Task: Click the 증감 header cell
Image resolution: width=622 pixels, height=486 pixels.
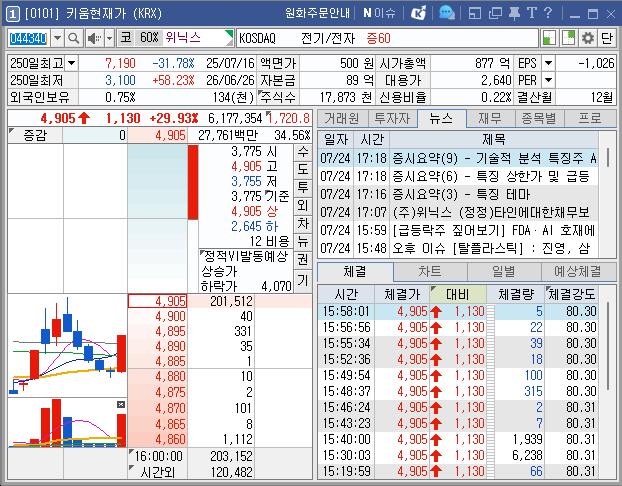Action: [x=35, y=135]
